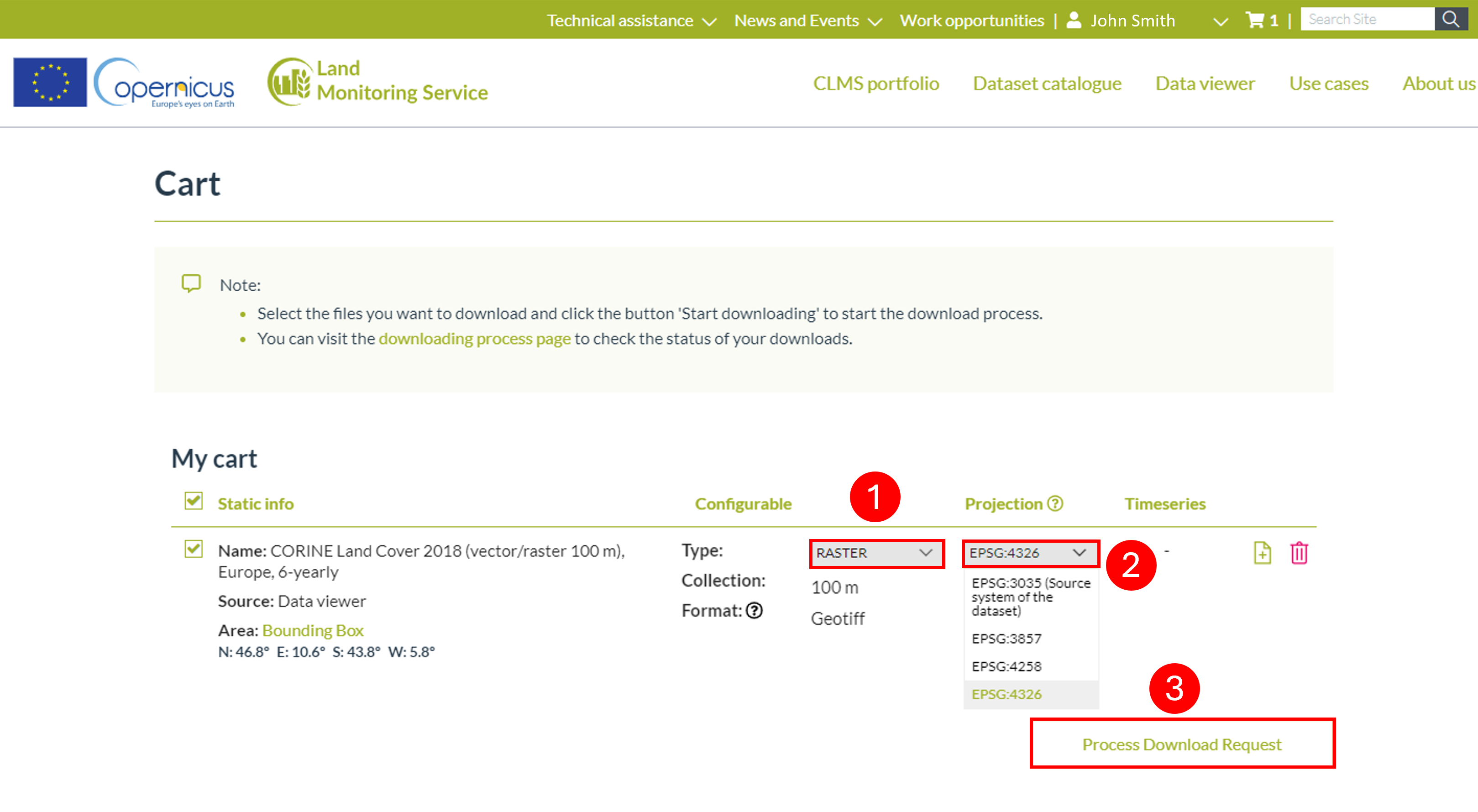Image resolution: width=1478 pixels, height=812 pixels.
Task: Click the shopping cart icon in the header
Action: tap(1255, 21)
